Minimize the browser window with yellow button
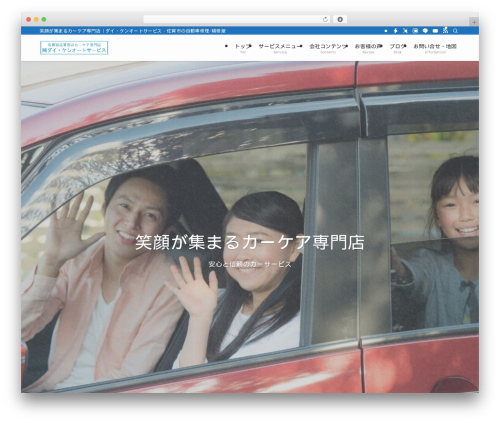 click(36, 20)
